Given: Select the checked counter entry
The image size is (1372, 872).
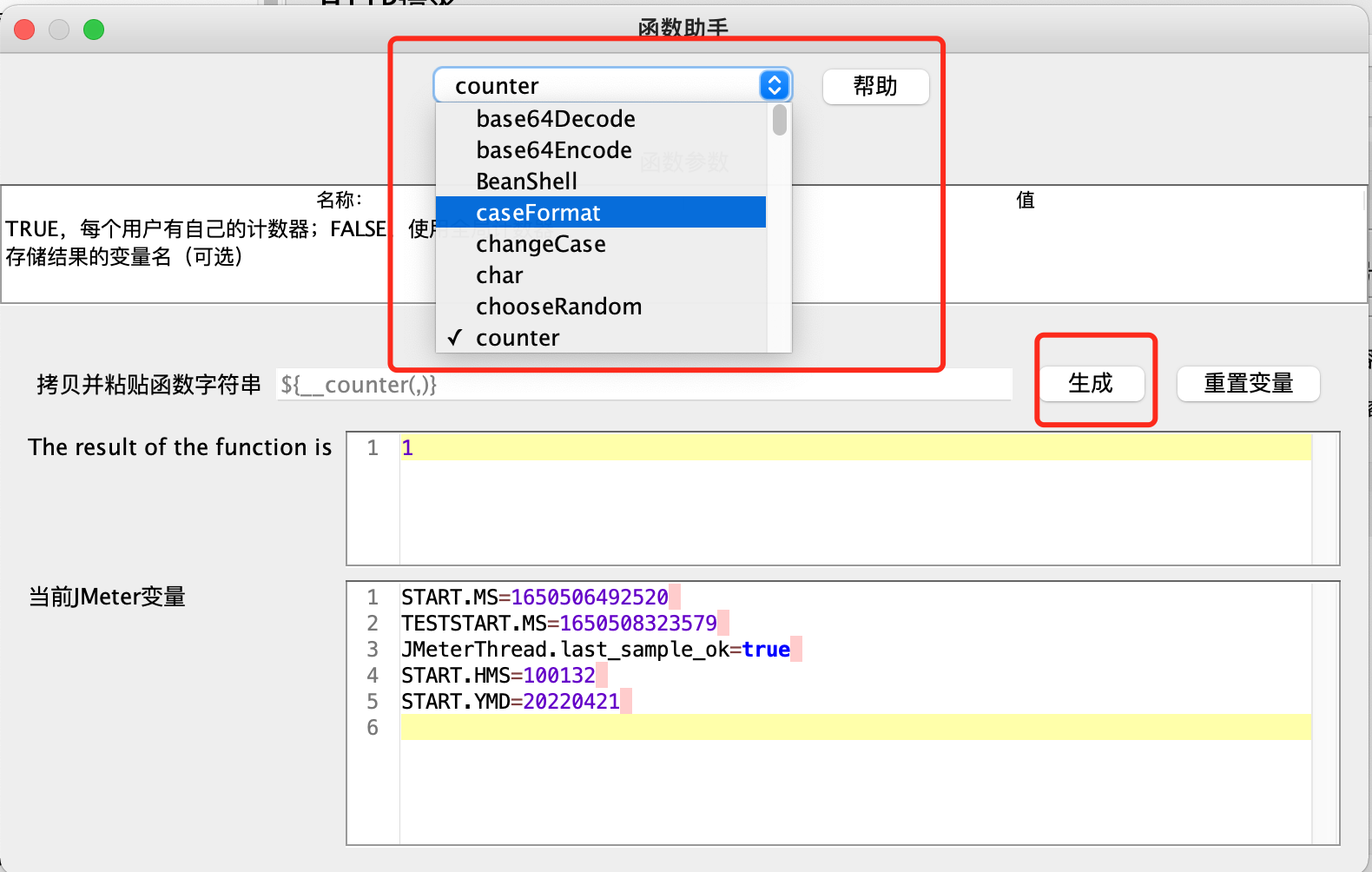Looking at the screenshot, I should click(x=601, y=338).
